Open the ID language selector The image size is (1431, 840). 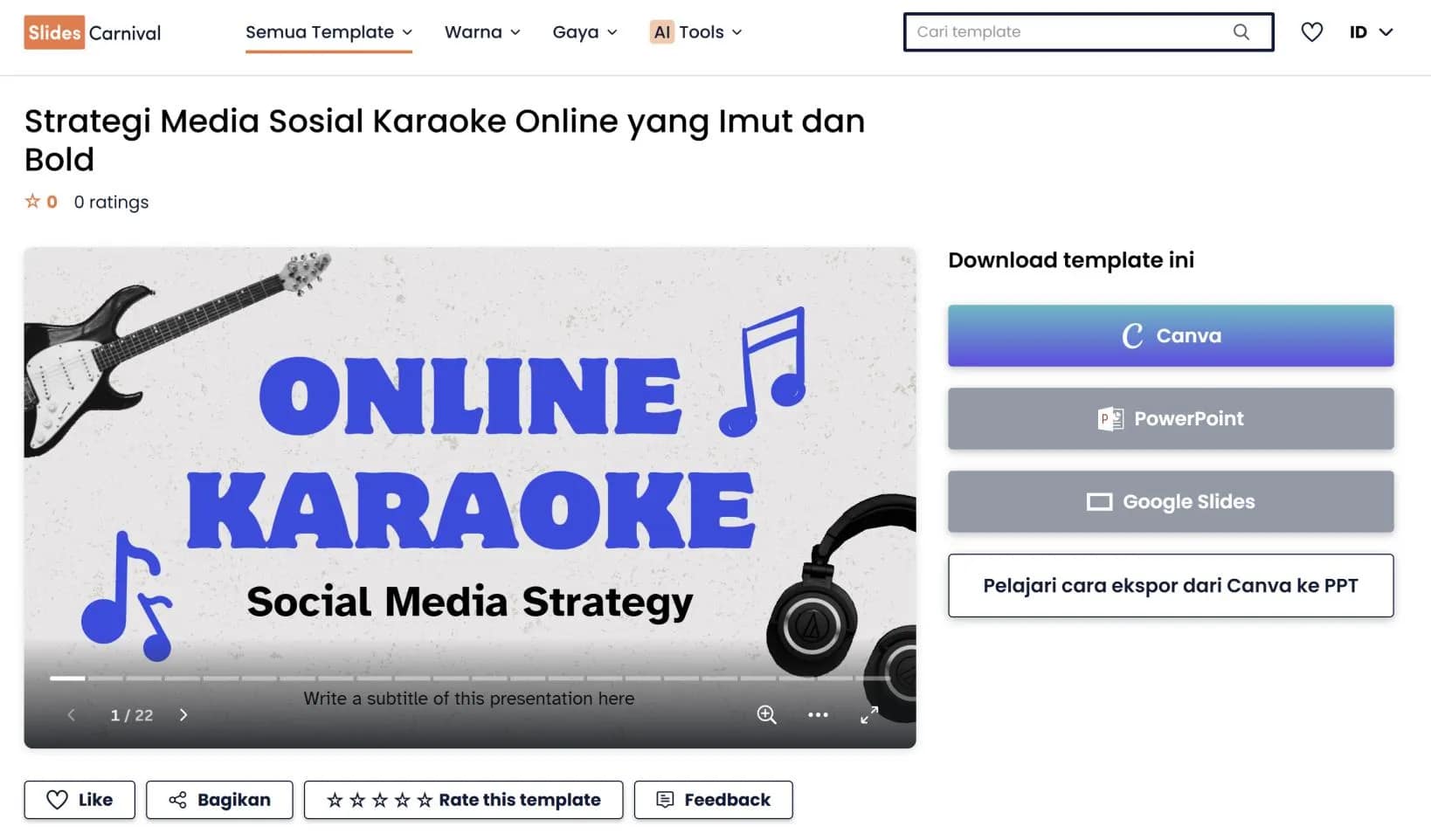pyautogui.click(x=1369, y=31)
